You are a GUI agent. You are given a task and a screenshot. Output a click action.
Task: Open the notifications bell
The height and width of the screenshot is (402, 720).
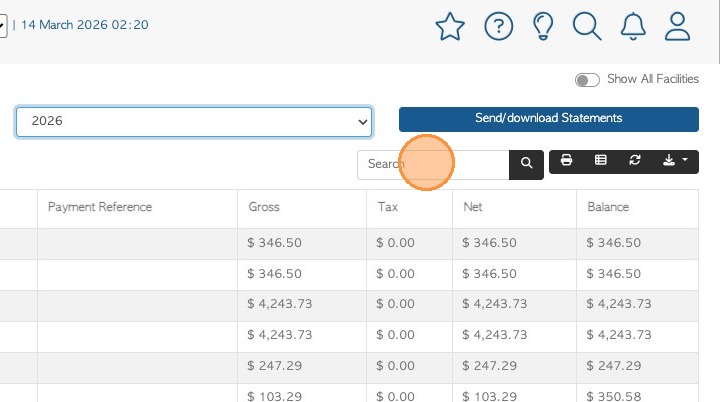pyautogui.click(x=633, y=27)
